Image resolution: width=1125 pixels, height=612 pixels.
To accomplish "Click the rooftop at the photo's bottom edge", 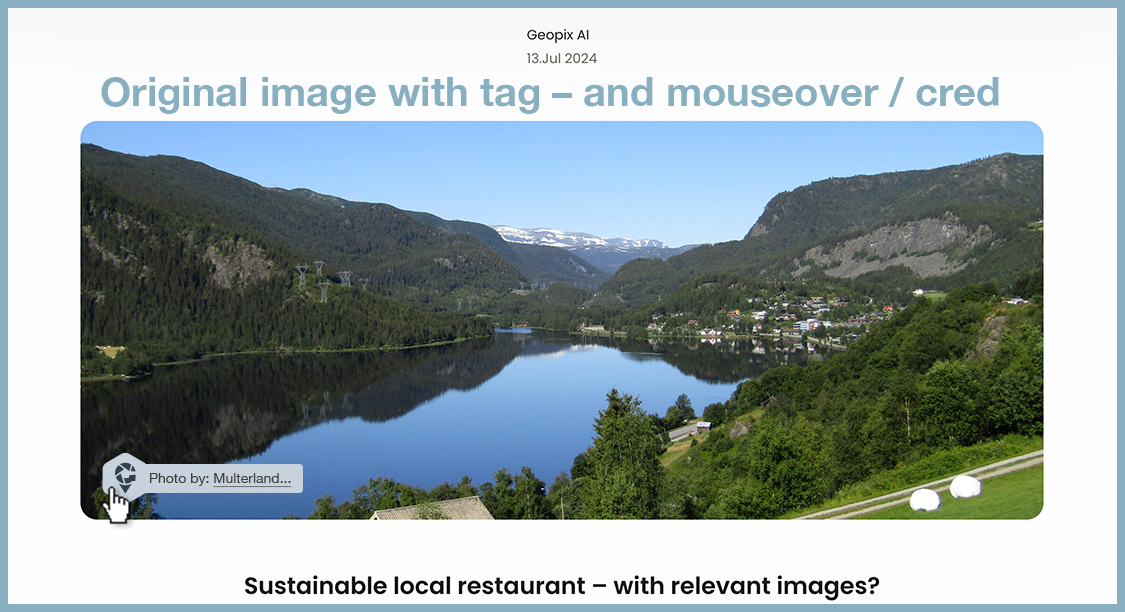I will click(432, 509).
